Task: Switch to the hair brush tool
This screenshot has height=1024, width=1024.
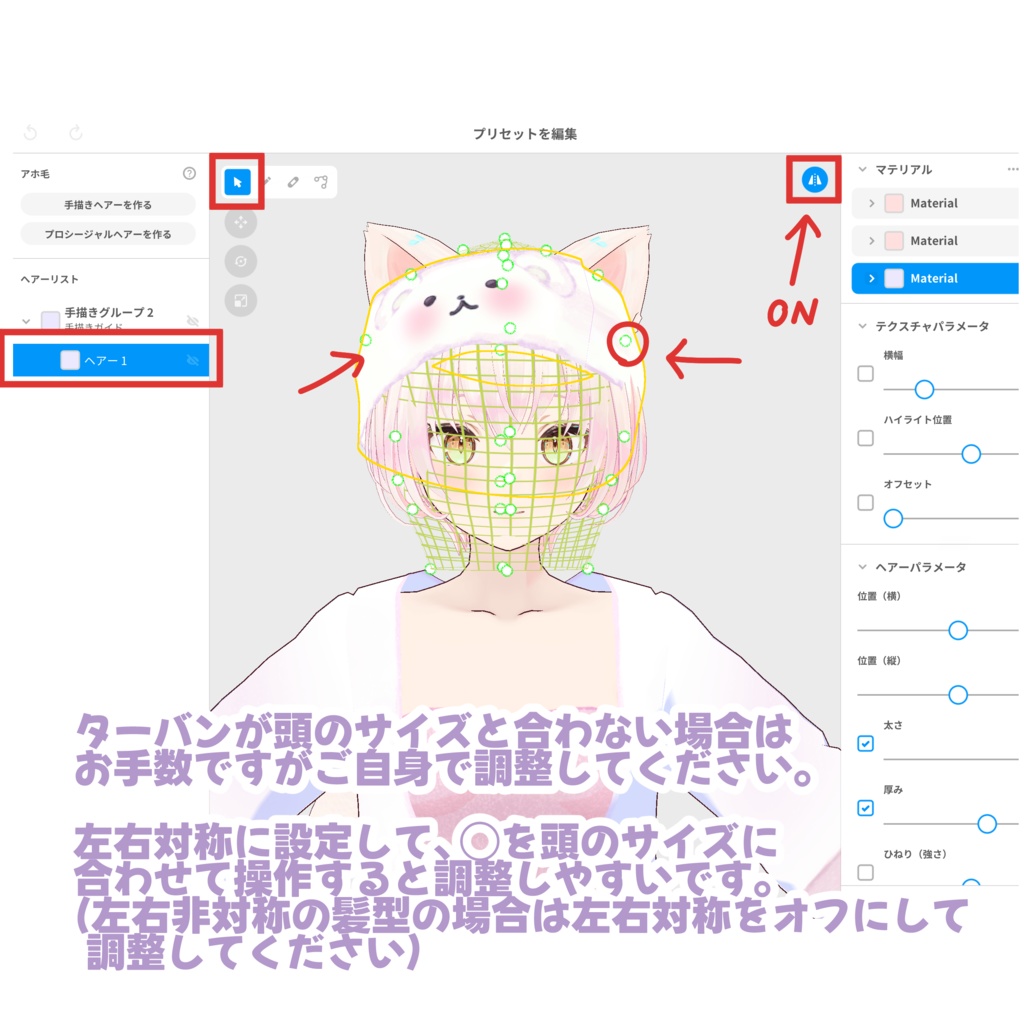Action: (x=267, y=180)
